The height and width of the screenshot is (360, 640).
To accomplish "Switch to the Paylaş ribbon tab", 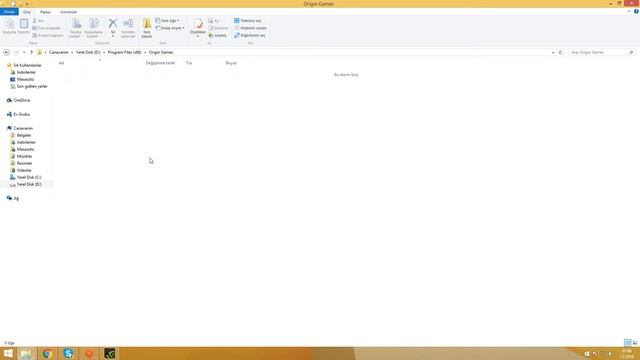I will click(x=45, y=12).
